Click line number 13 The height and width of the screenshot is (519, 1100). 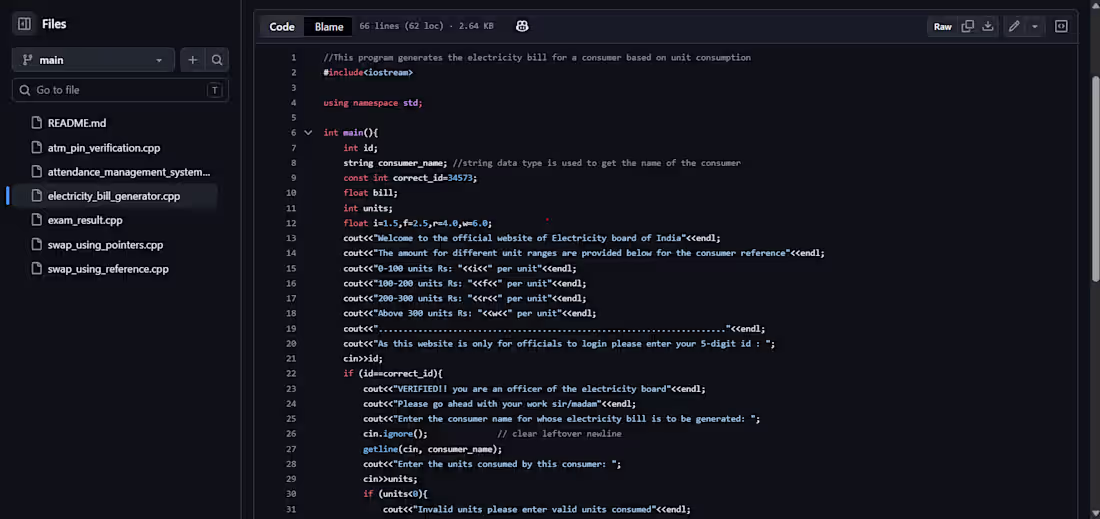[291, 238]
